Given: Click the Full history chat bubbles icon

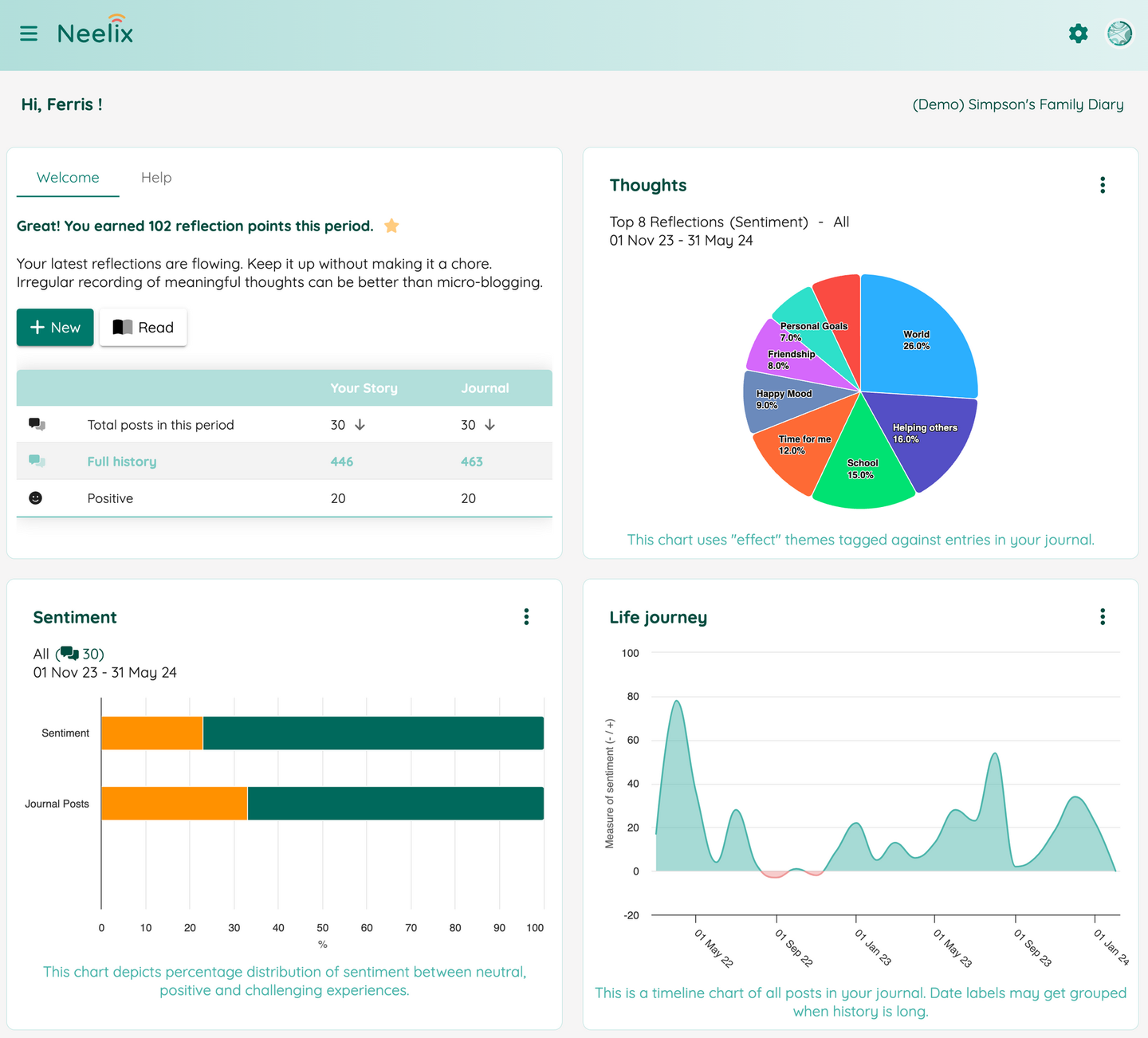Looking at the screenshot, I should (x=37, y=461).
